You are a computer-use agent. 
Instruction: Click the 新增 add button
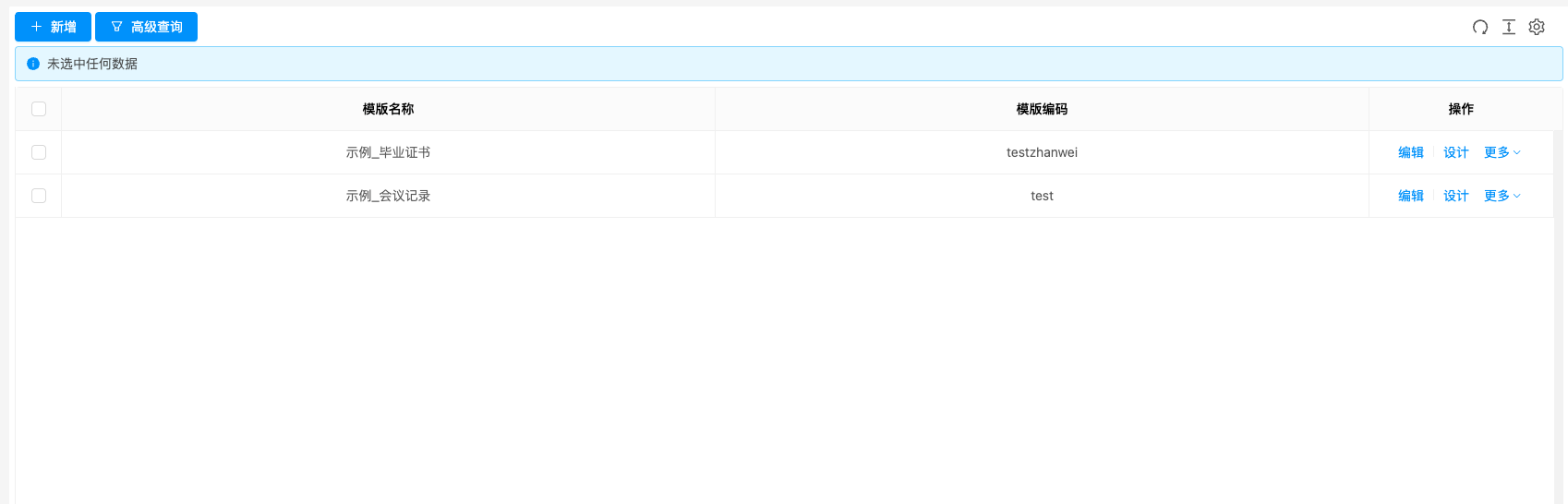tap(53, 27)
